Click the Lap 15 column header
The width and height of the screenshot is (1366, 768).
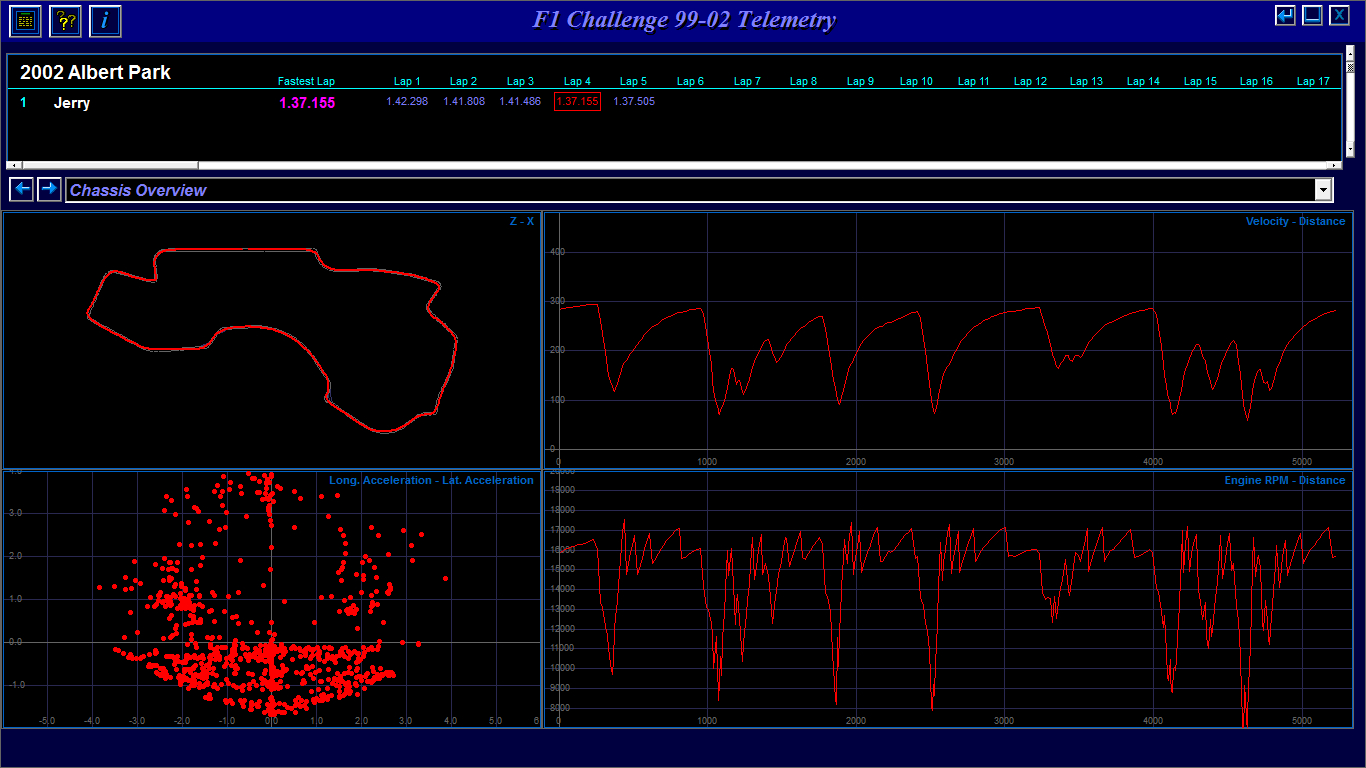(1200, 82)
